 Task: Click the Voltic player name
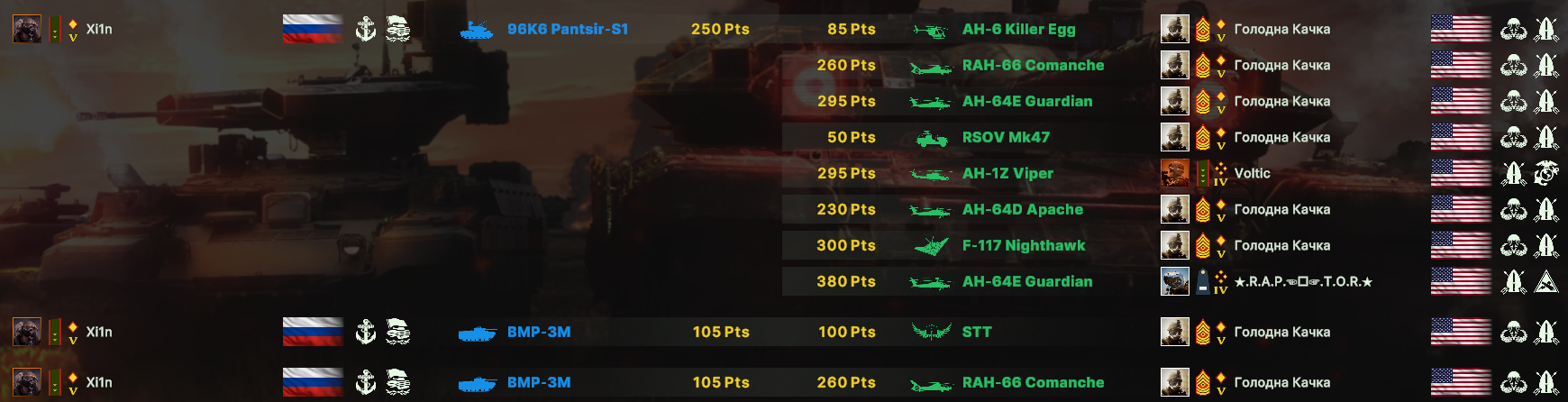click(1252, 173)
